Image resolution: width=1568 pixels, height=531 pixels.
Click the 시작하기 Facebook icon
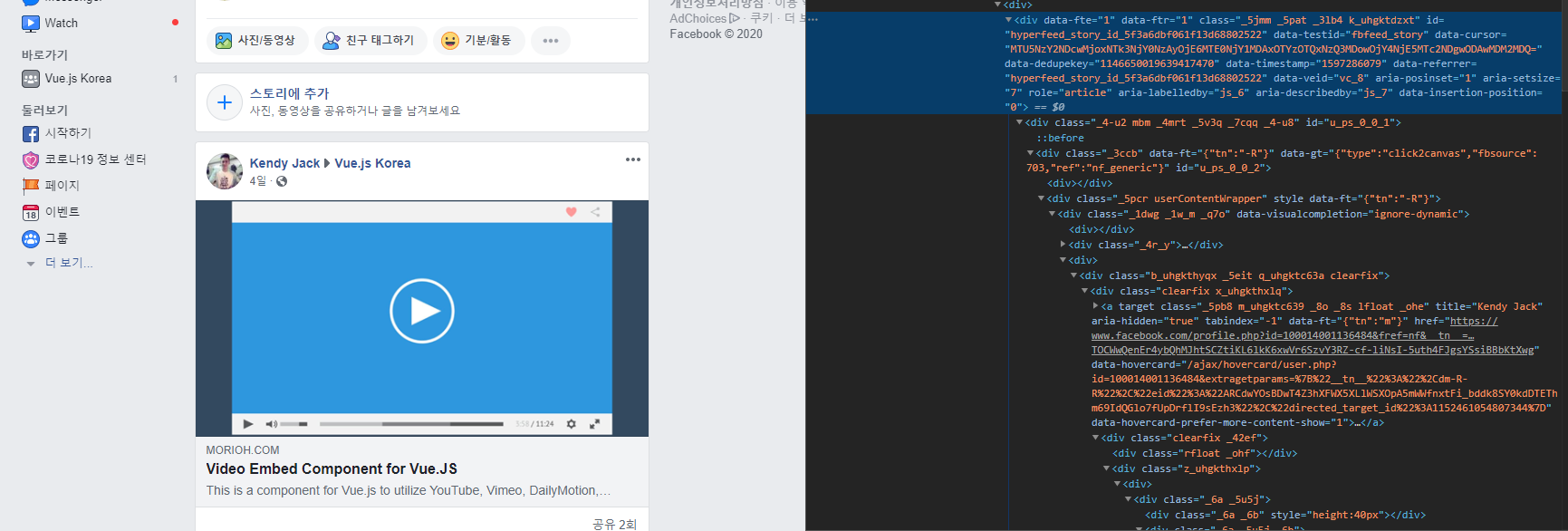(x=31, y=134)
